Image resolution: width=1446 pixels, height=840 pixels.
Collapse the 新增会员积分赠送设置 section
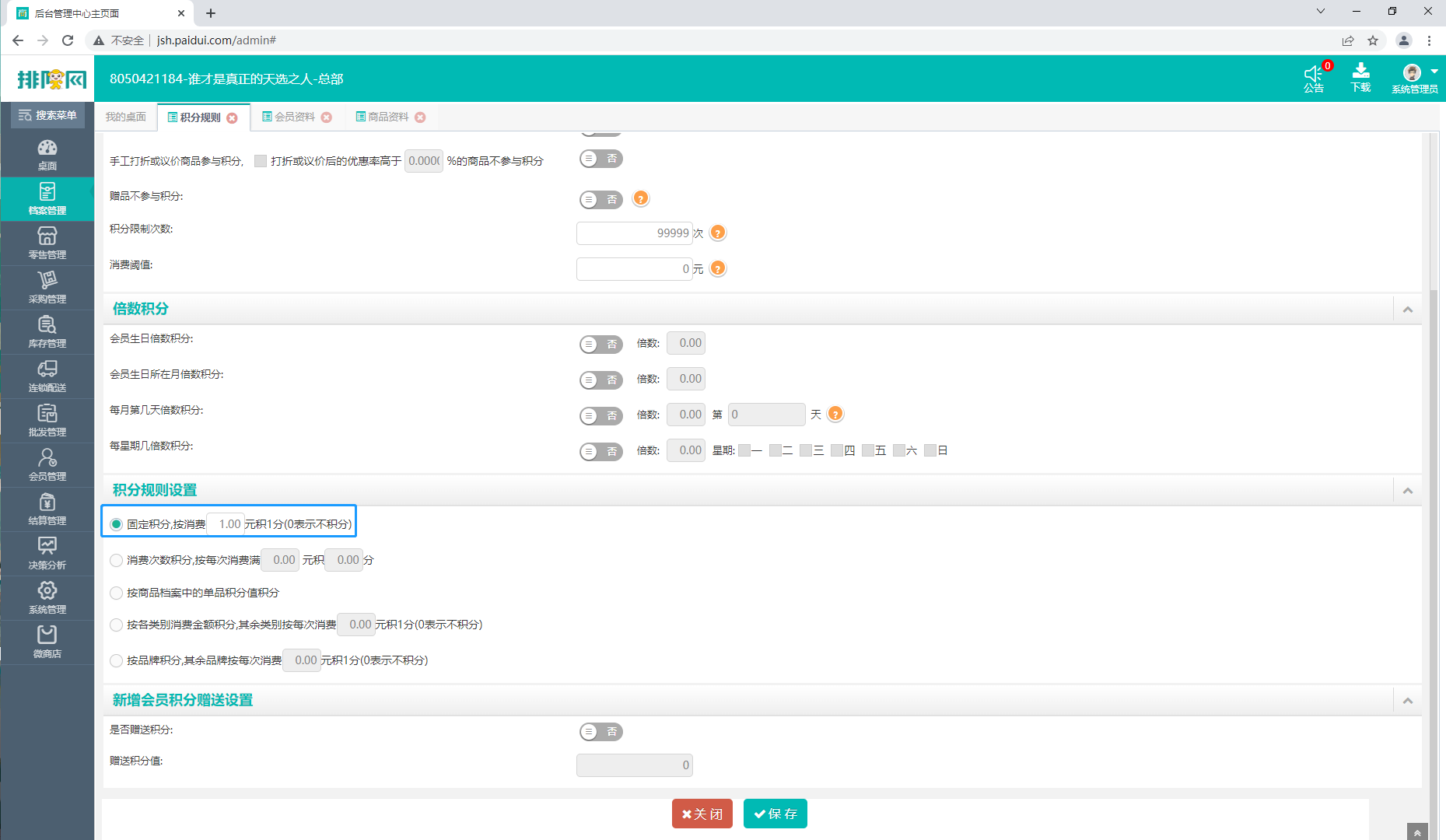1408,701
